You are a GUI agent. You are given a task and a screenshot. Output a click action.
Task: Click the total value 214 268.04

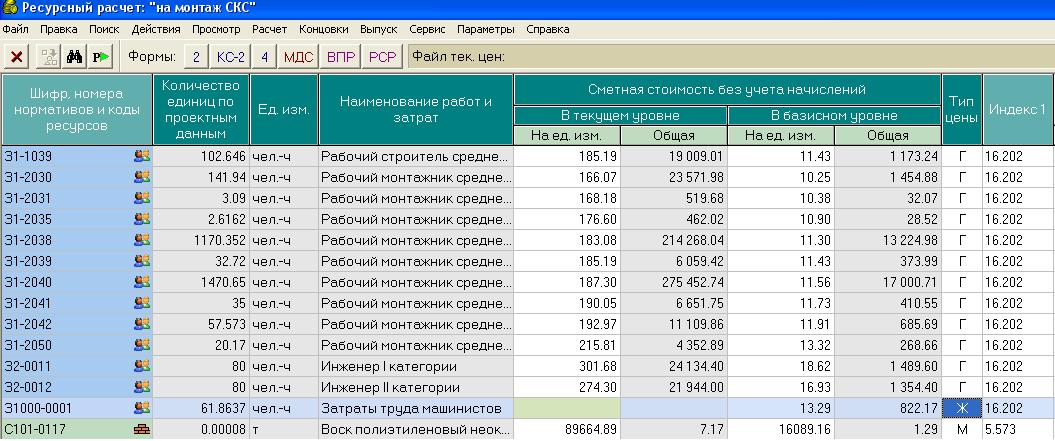(x=674, y=240)
